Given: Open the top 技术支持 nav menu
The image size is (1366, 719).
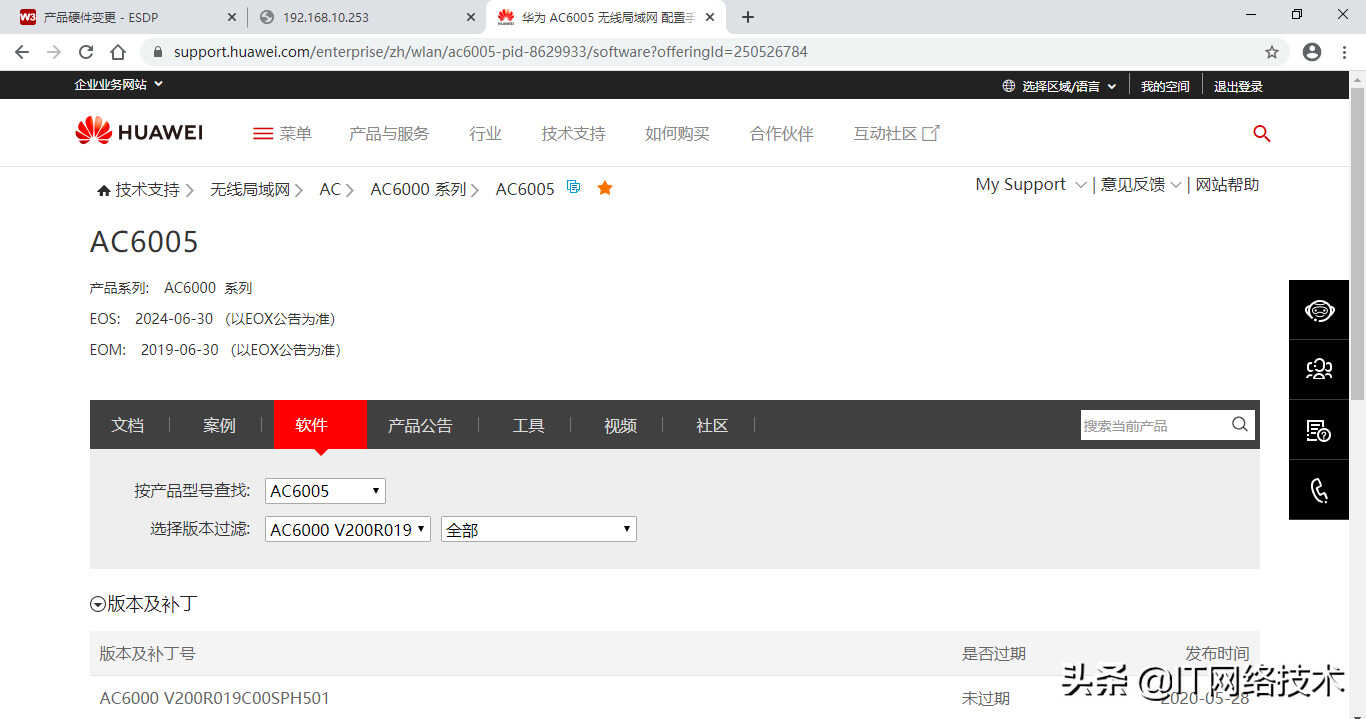Looking at the screenshot, I should coord(573,133).
